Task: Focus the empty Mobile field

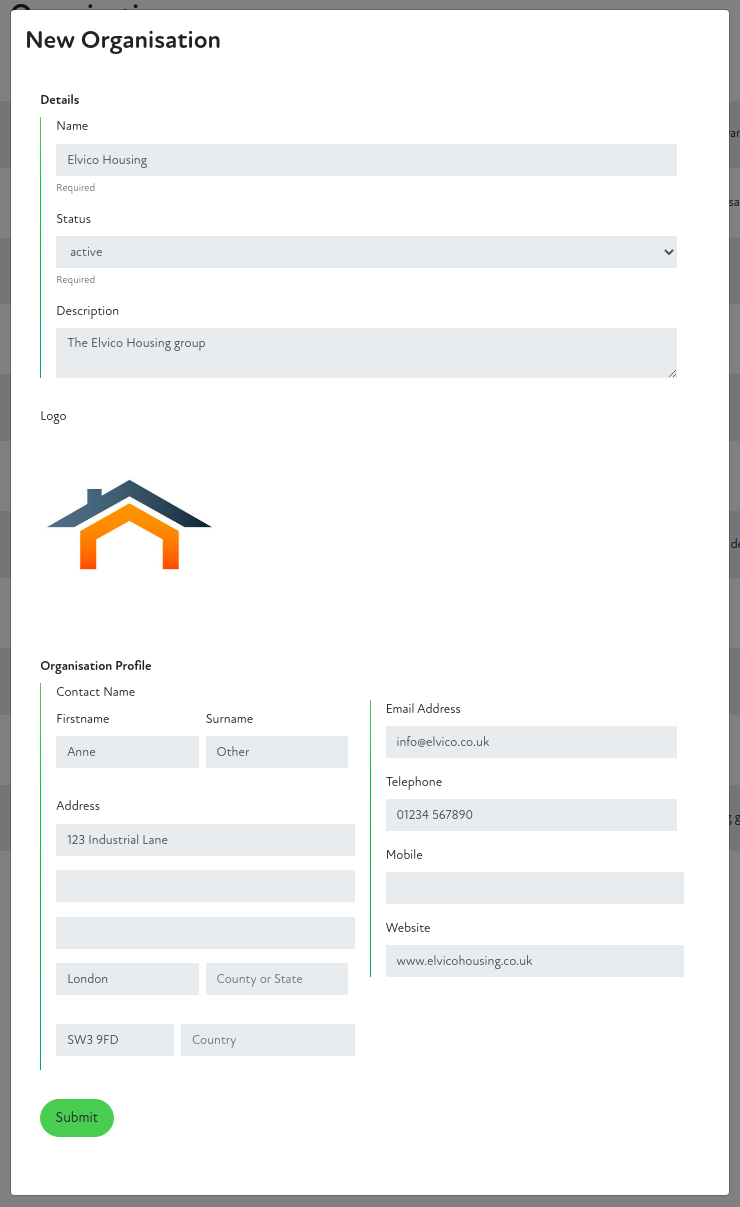Action: [534, 888]
